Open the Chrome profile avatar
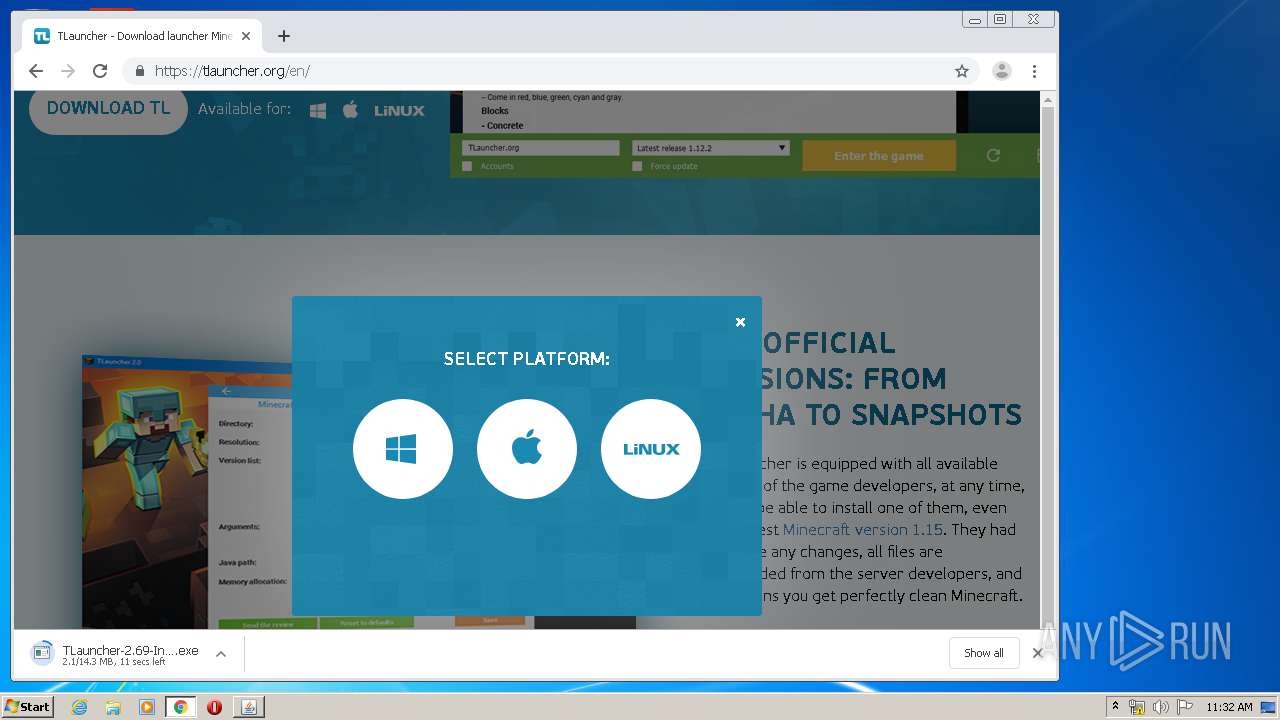Screen dimensions: 1280x720 coord(1001,71)
